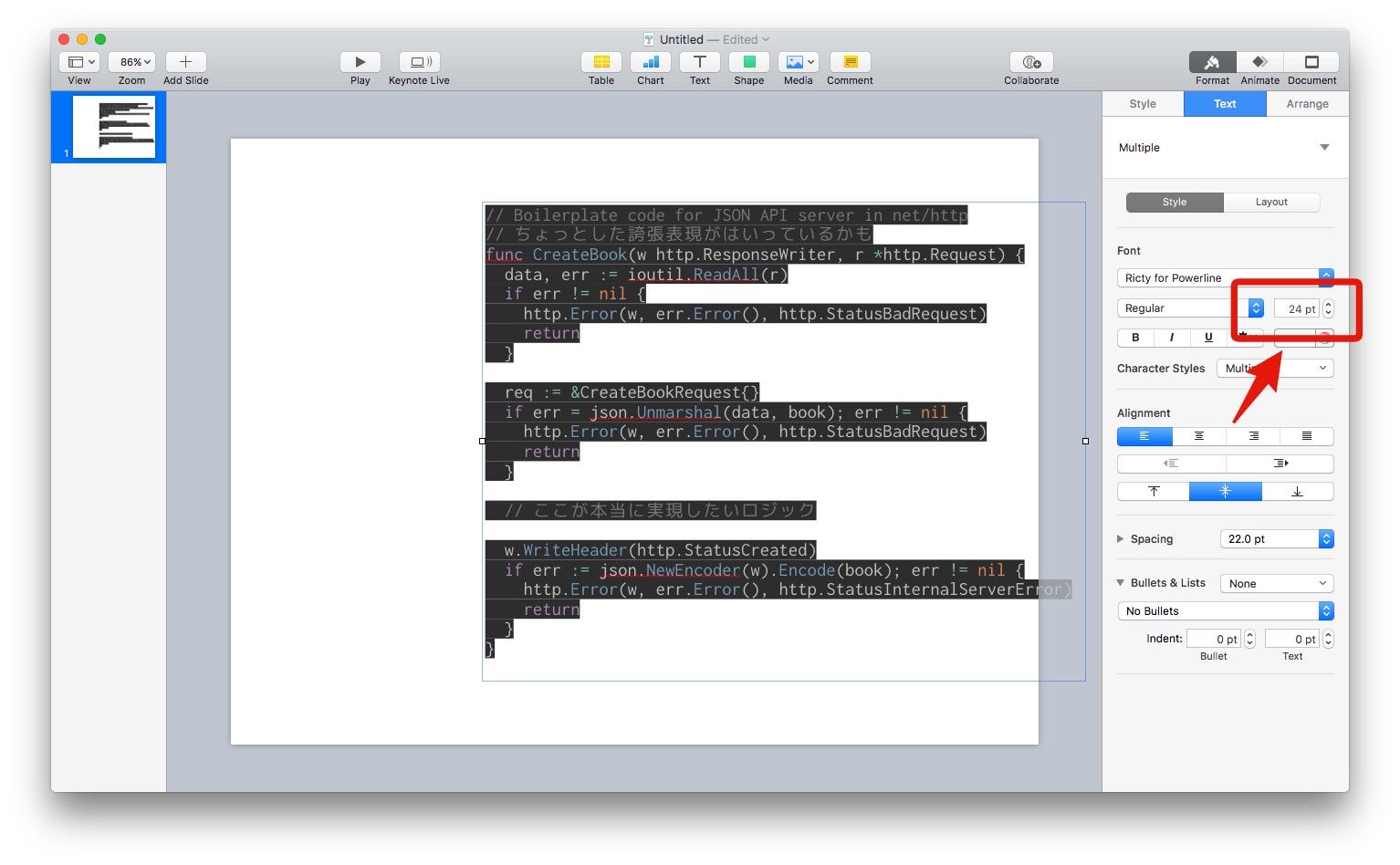Decrease text indent level

click(x=1171, y=464)
